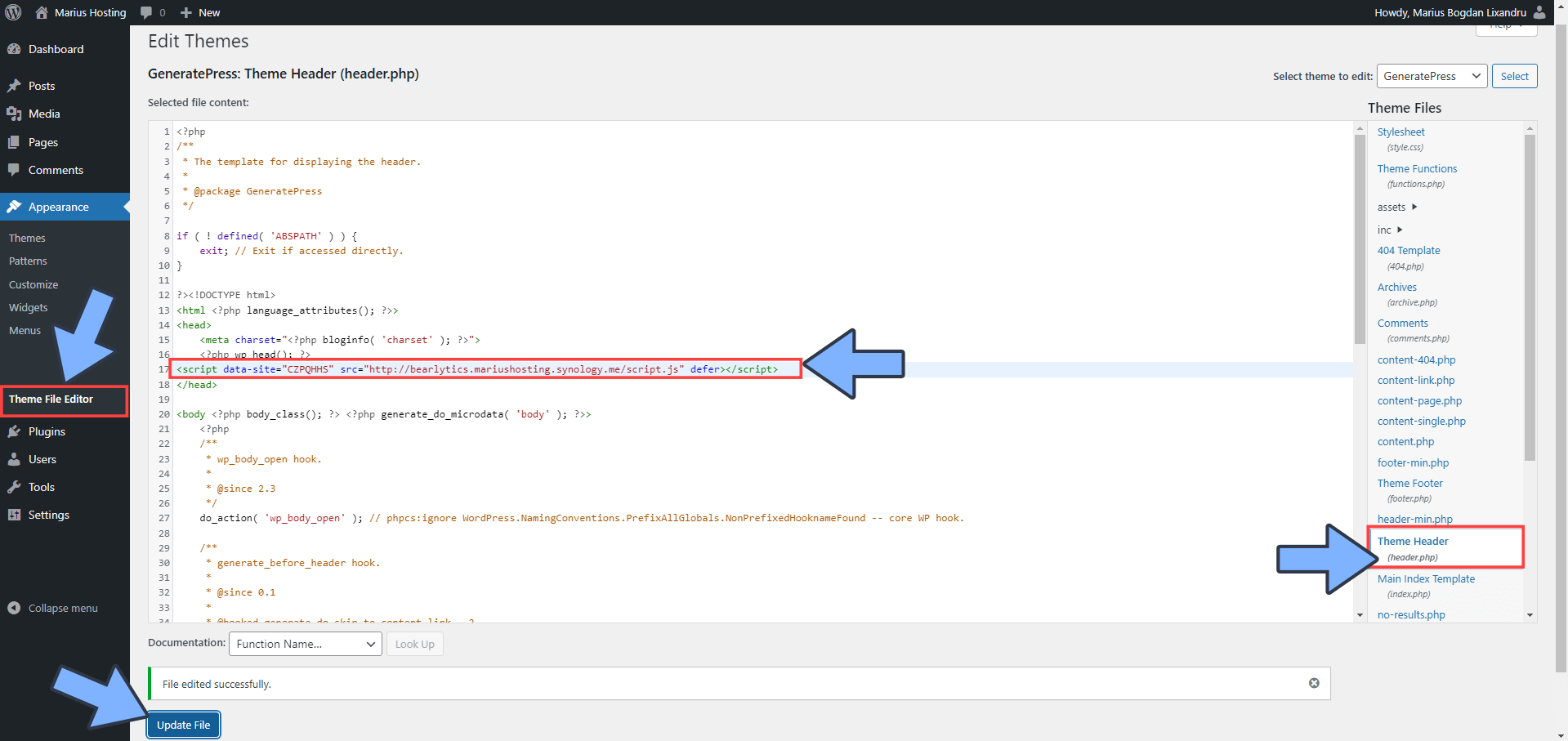Open content-404.php file

[1416, 359]
